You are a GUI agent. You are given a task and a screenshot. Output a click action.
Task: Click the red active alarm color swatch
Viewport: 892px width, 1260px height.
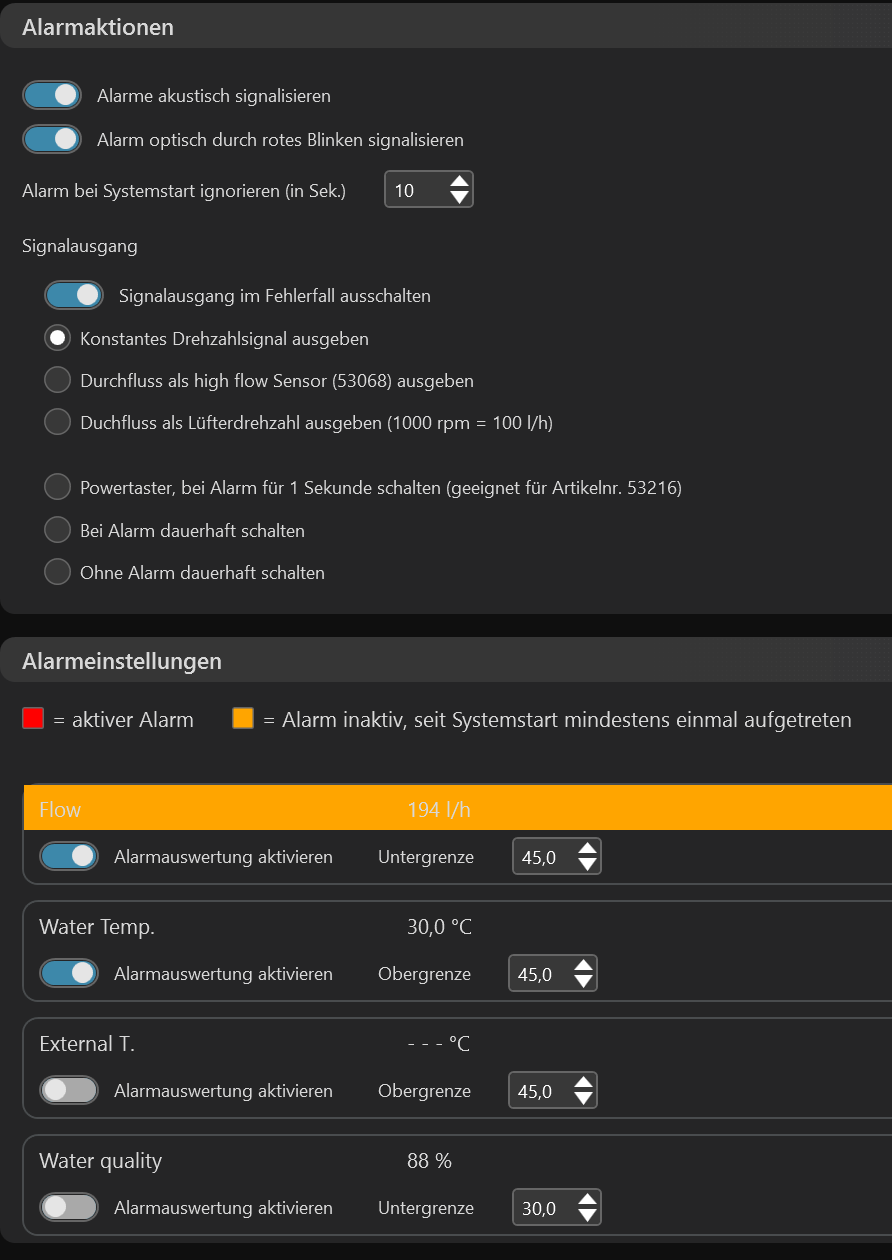coord(33,718)
